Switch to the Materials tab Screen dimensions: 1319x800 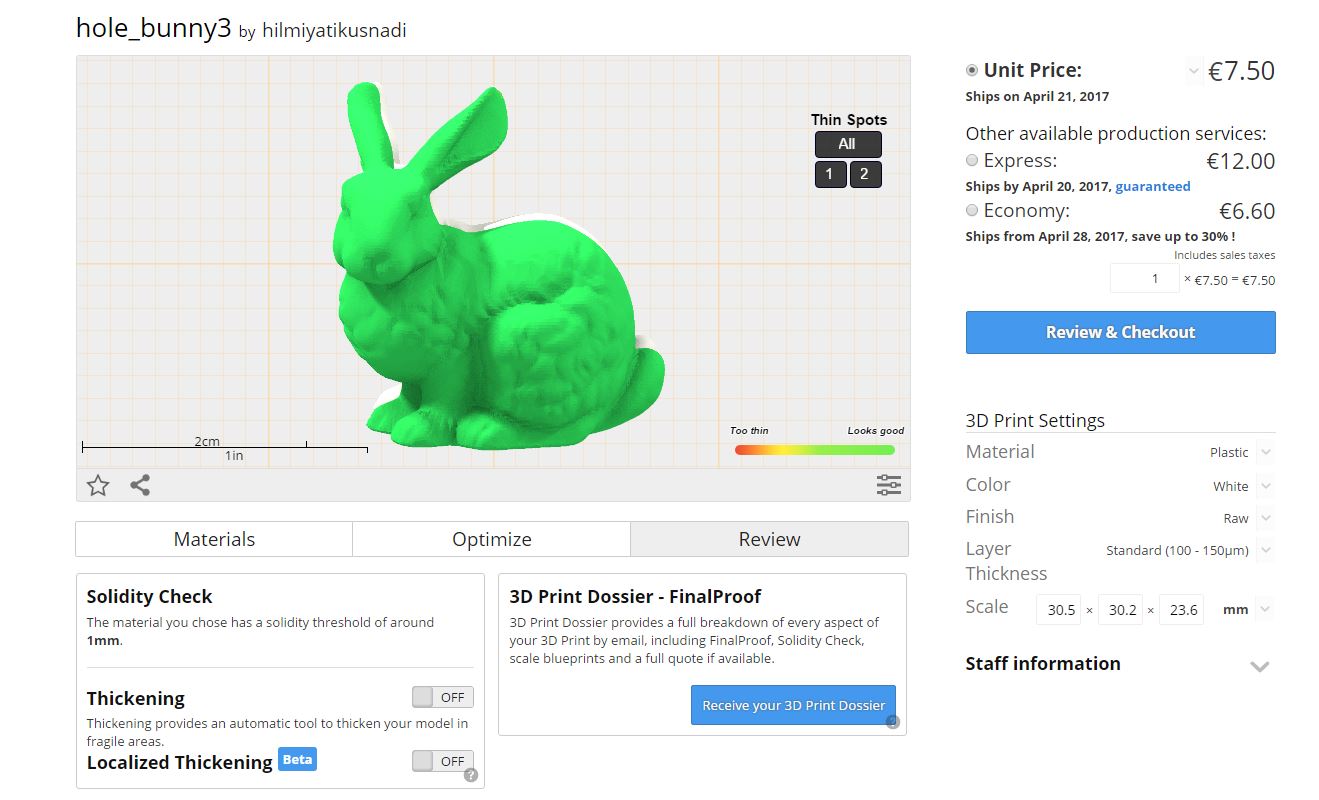[x=214, y=539]
